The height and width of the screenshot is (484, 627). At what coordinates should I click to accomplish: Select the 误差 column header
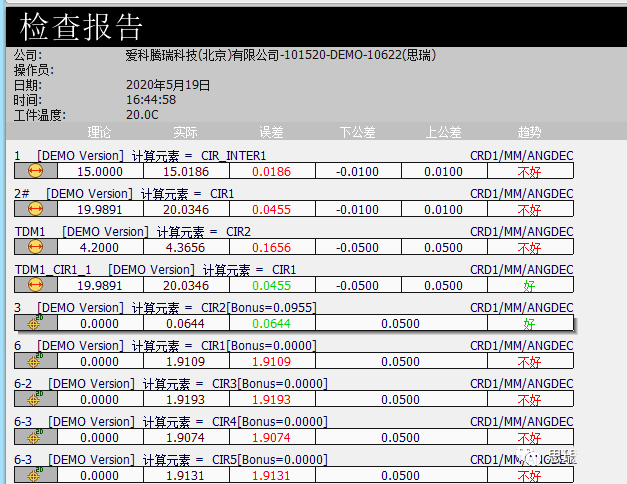coord(271,132)
